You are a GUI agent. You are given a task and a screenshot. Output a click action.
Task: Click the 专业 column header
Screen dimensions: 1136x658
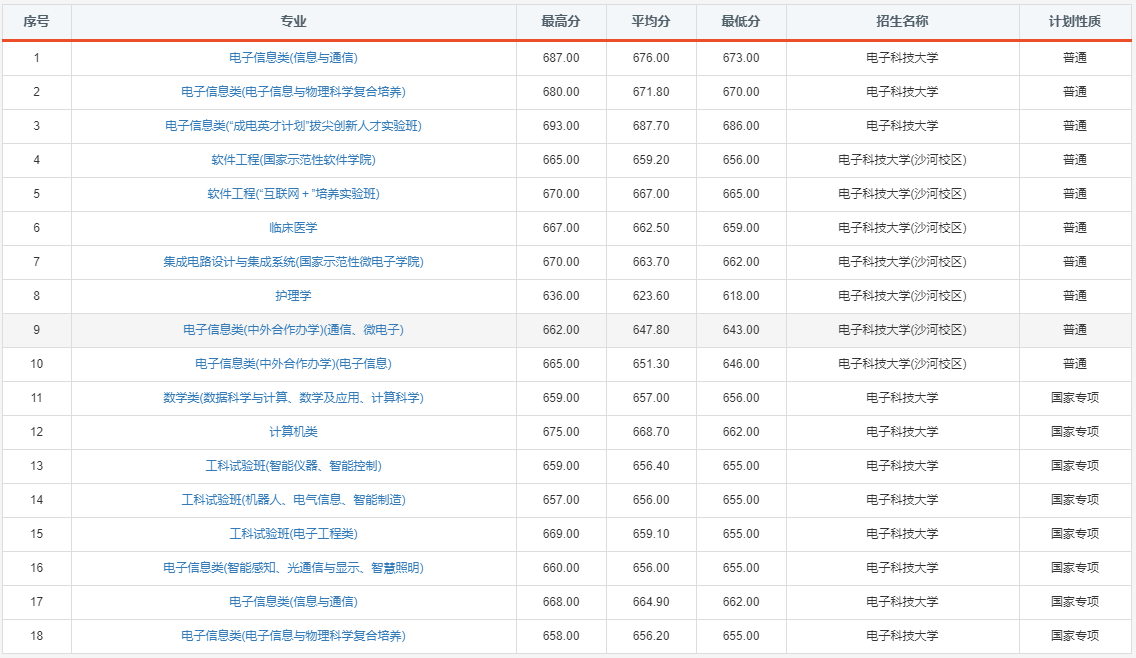tap(293, 22)
